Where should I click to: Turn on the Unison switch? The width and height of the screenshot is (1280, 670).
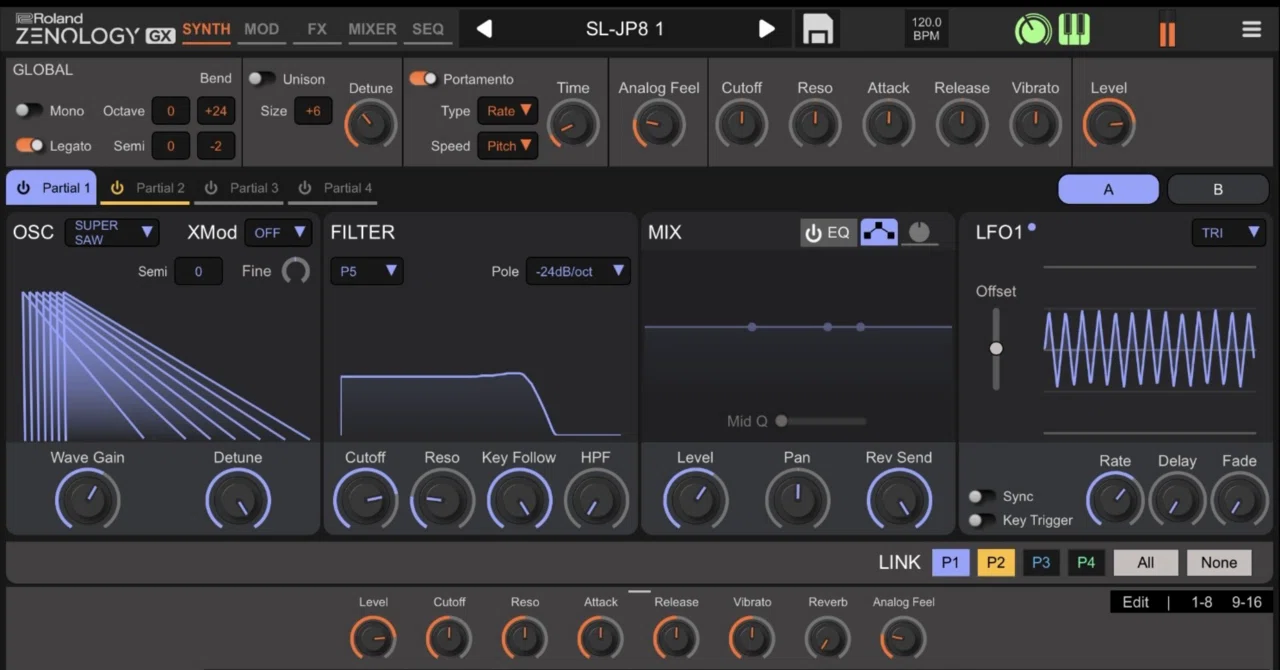click(262, 78)
